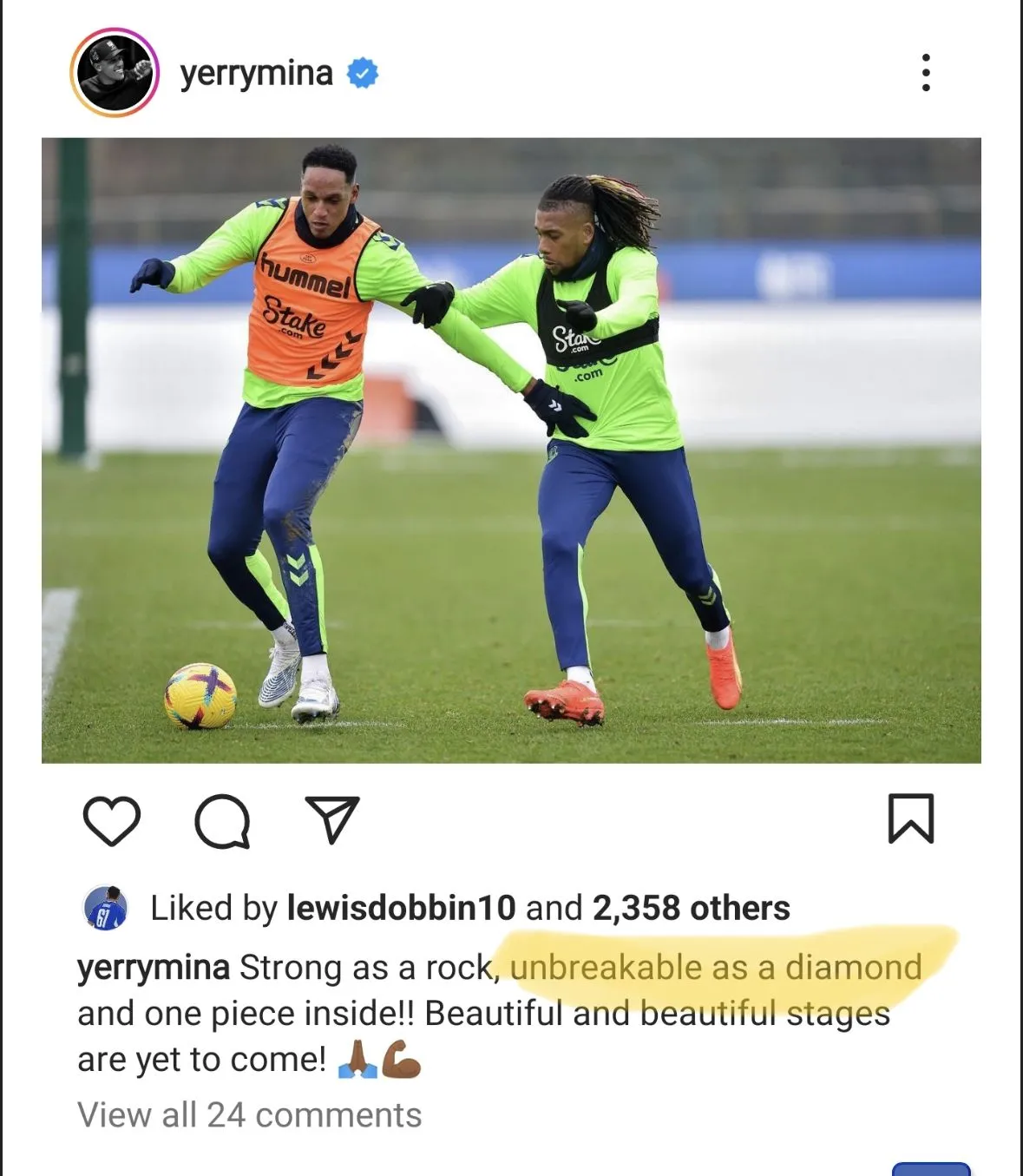
Task: Open yerrymina username in the caption
Action: pyautogui.click(x=154, y=968)
